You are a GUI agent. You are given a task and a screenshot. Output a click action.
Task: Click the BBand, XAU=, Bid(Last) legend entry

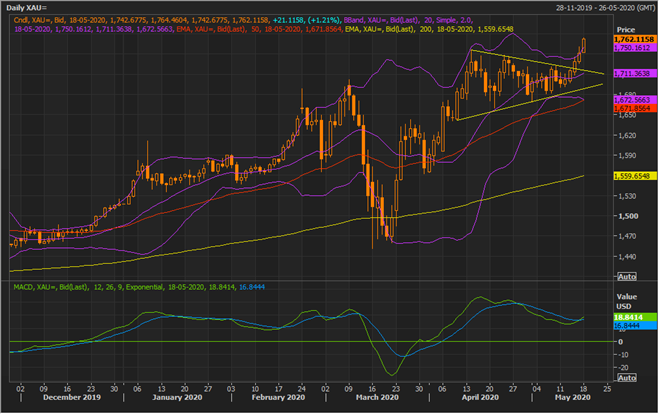click(x=381, y=20)
